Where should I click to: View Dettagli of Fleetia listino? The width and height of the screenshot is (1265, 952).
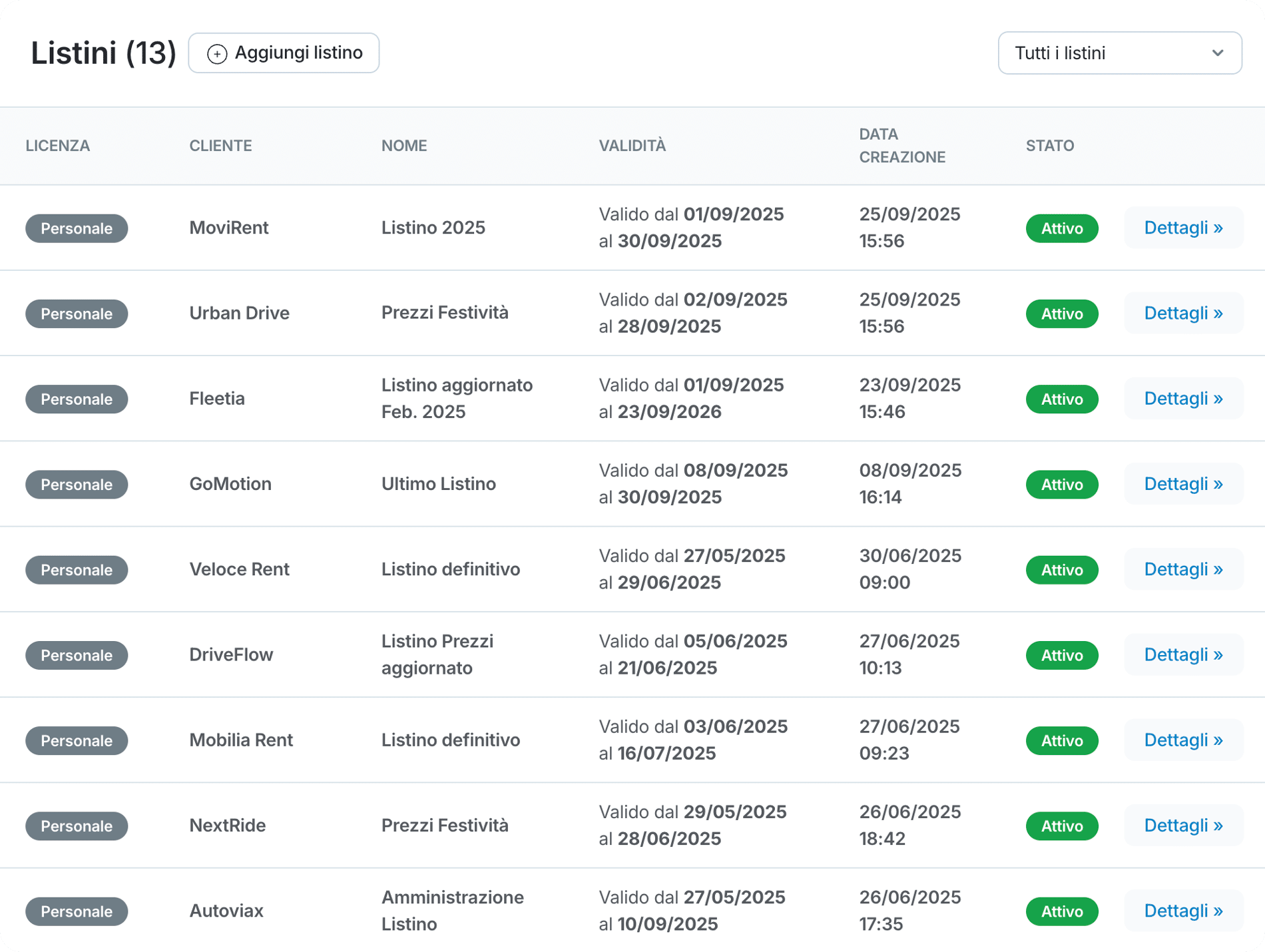tap(1183, 399)
